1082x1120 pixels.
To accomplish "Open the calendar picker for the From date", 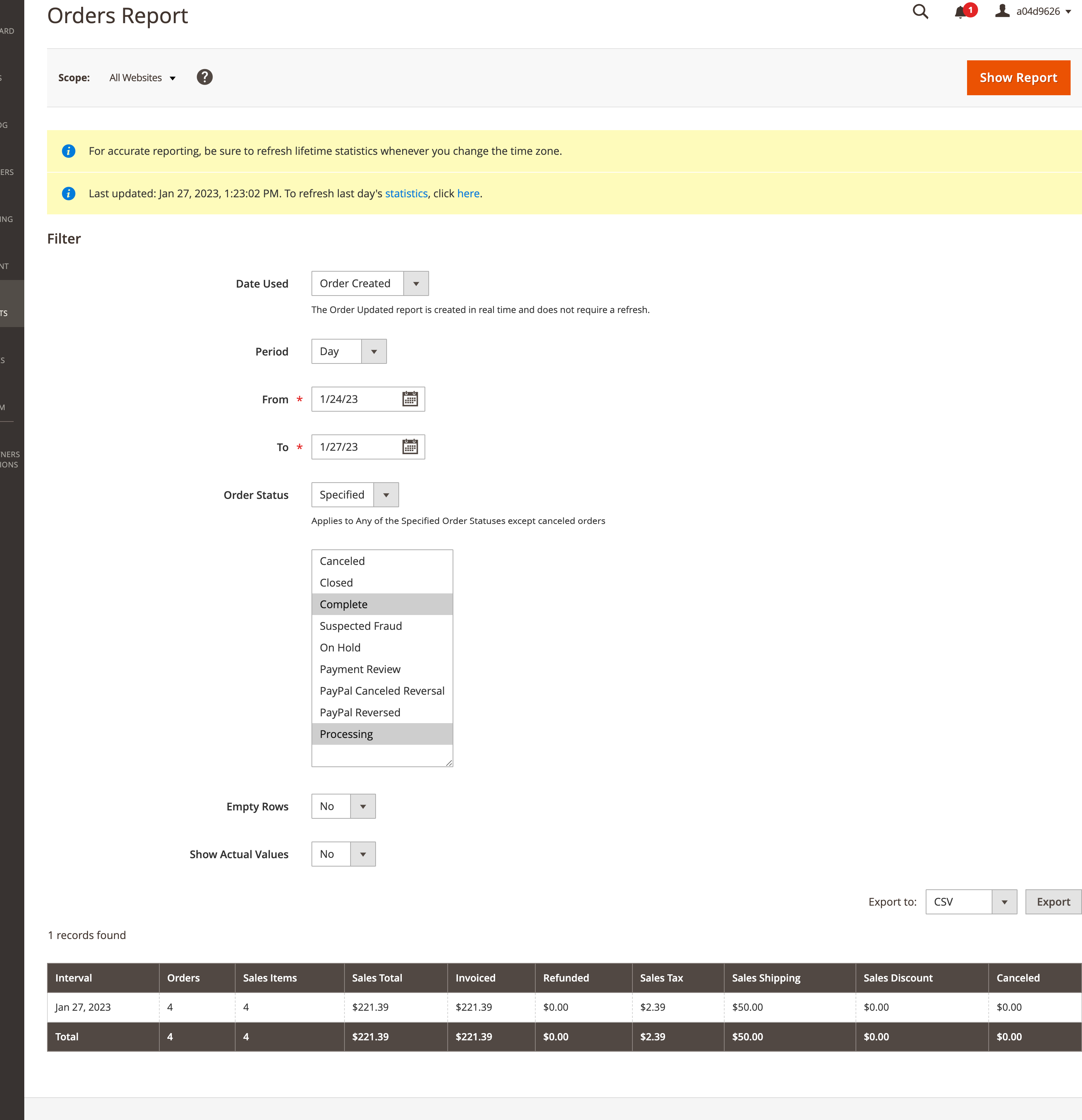I will point(410,399).
